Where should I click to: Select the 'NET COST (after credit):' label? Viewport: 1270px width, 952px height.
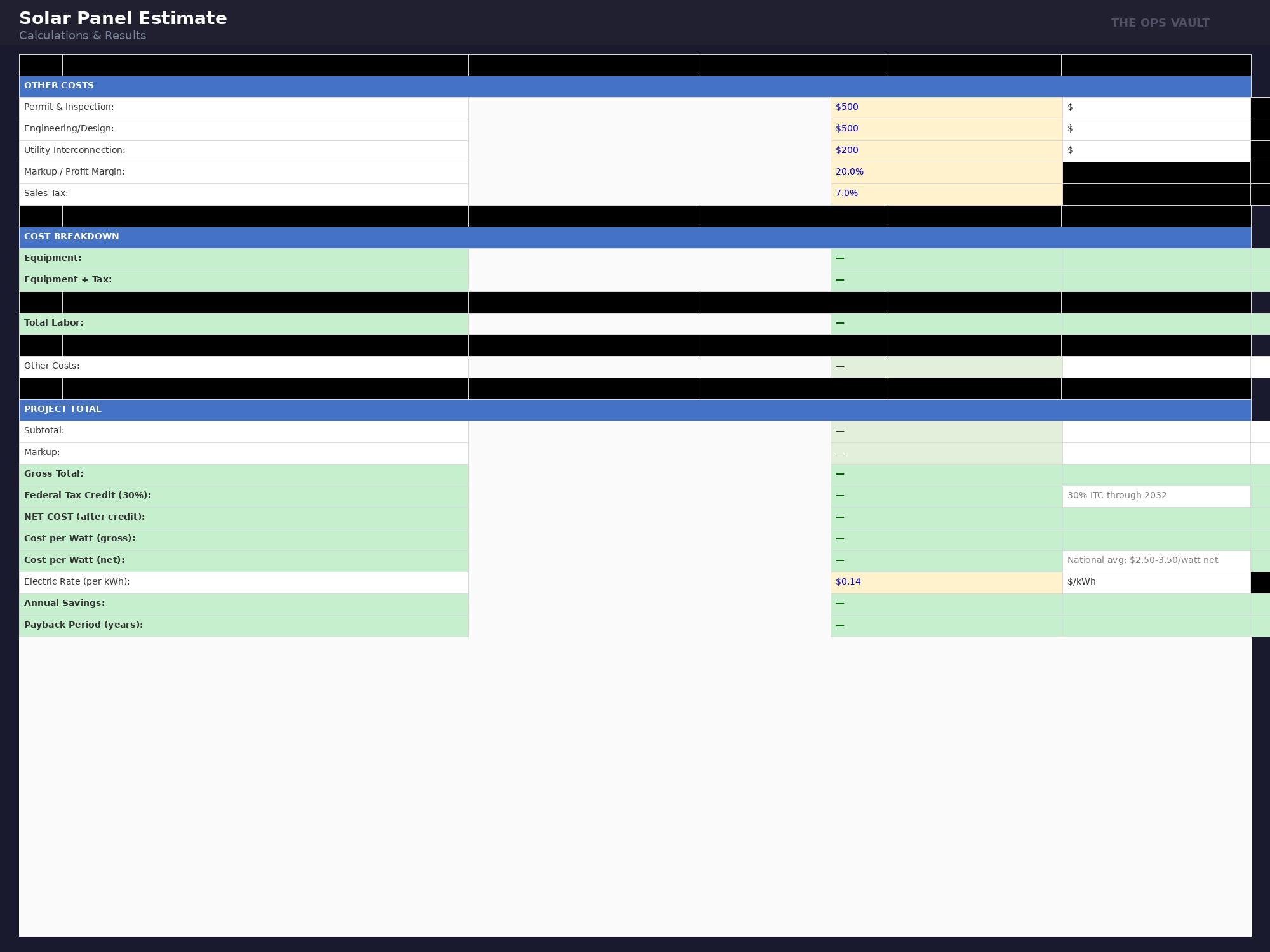(x=244, y=518)
